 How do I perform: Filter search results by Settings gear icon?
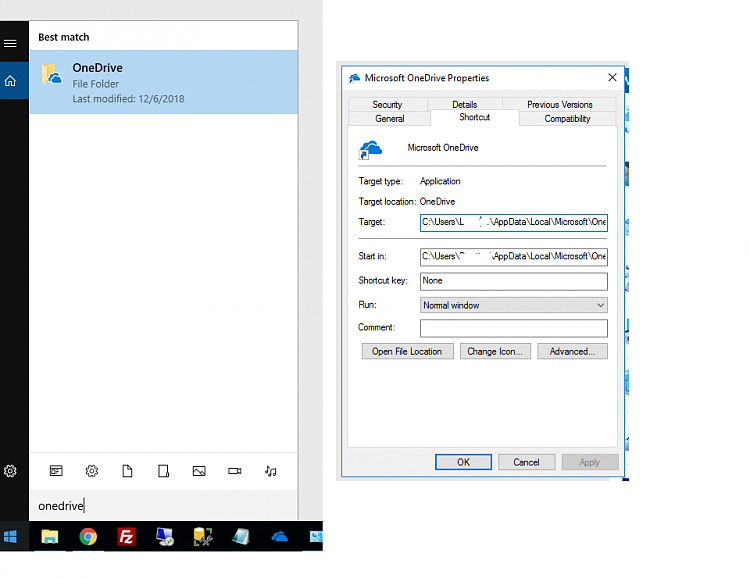click(92, 471)
